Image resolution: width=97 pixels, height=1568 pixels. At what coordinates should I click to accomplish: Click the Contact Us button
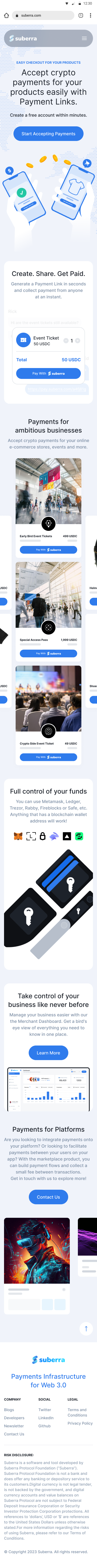click(48, 1197)
